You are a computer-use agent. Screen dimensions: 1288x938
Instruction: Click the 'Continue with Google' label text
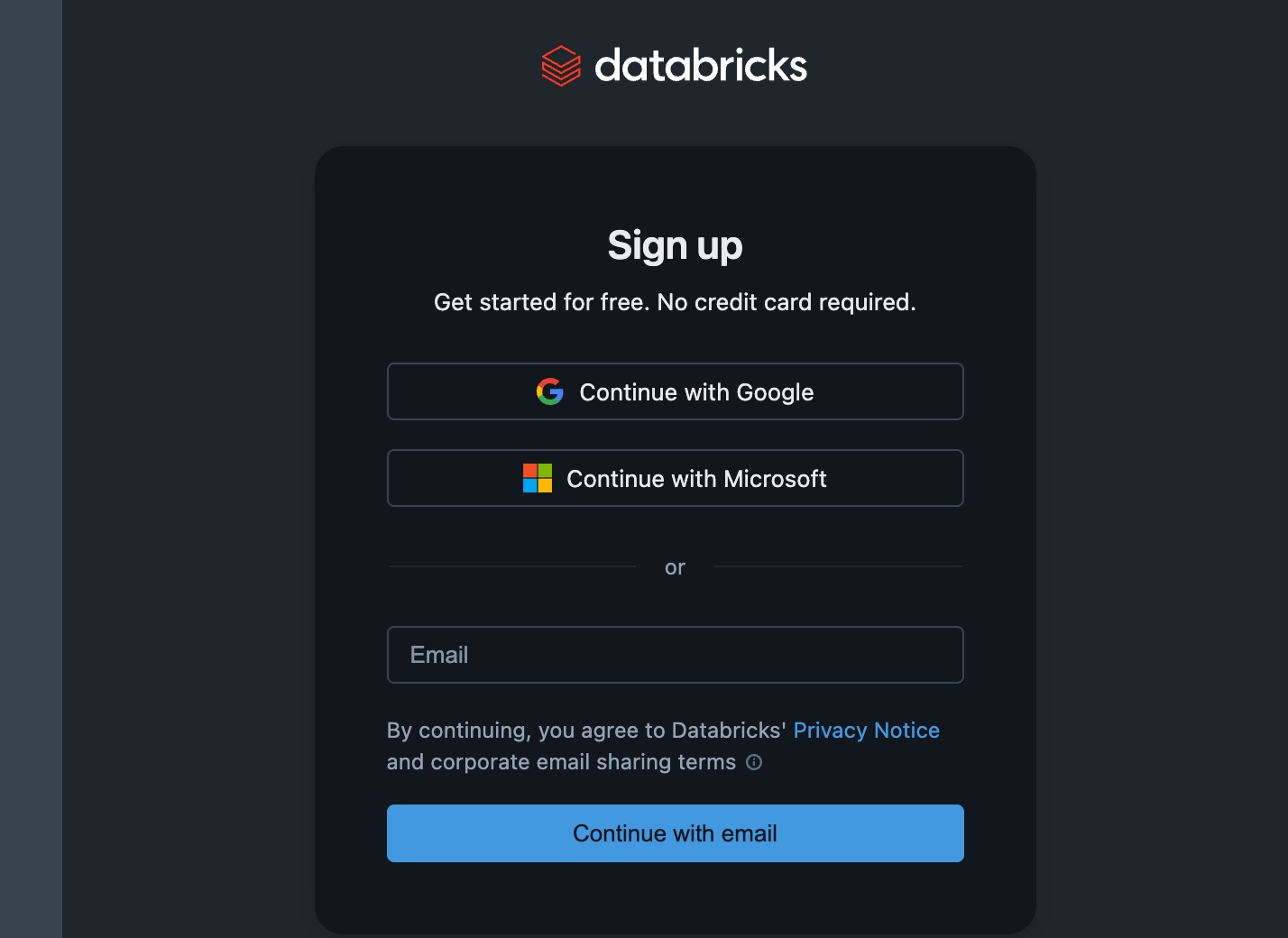pos(696,392)
